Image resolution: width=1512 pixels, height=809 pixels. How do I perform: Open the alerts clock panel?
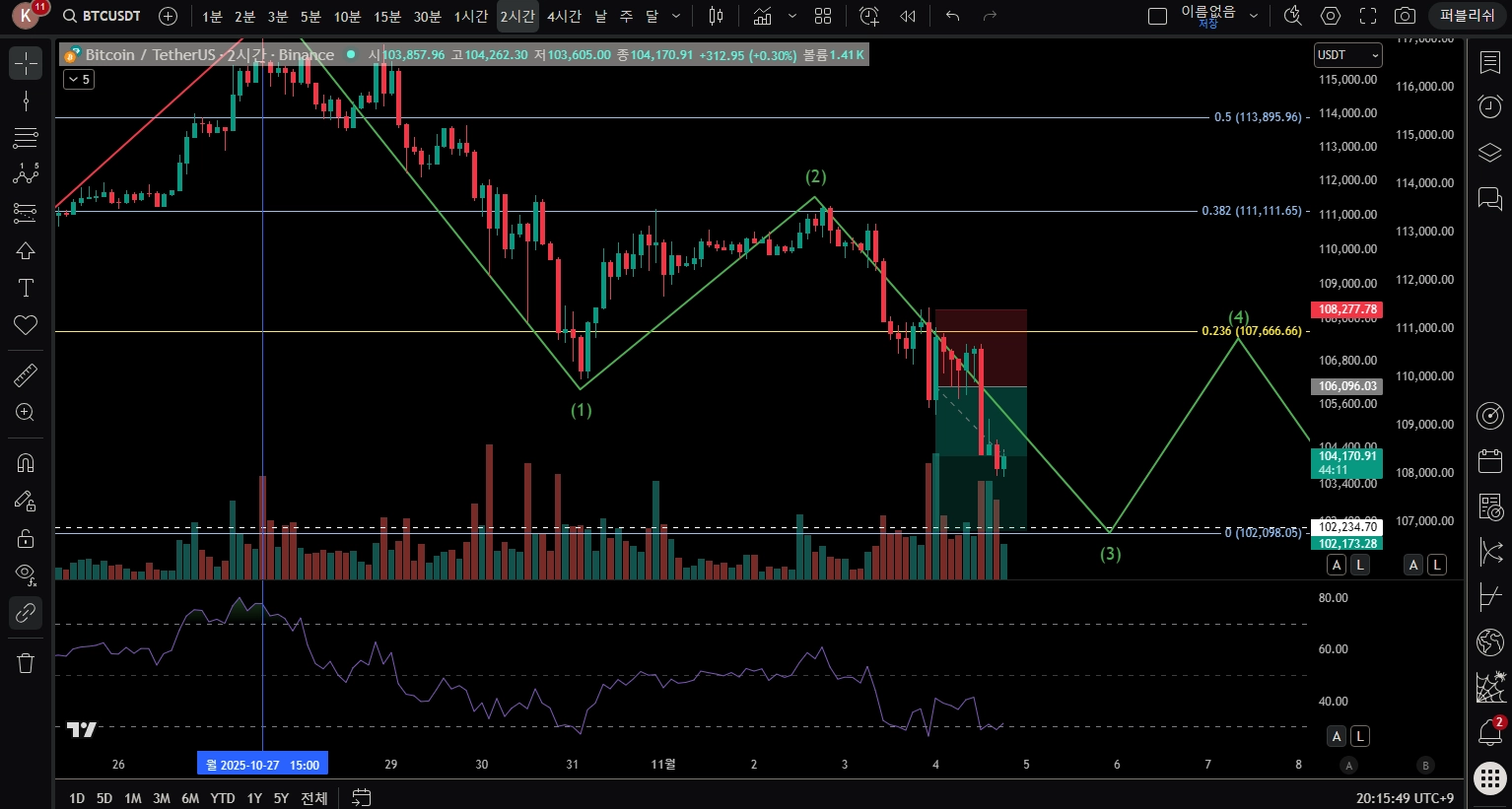(1490, 106)
